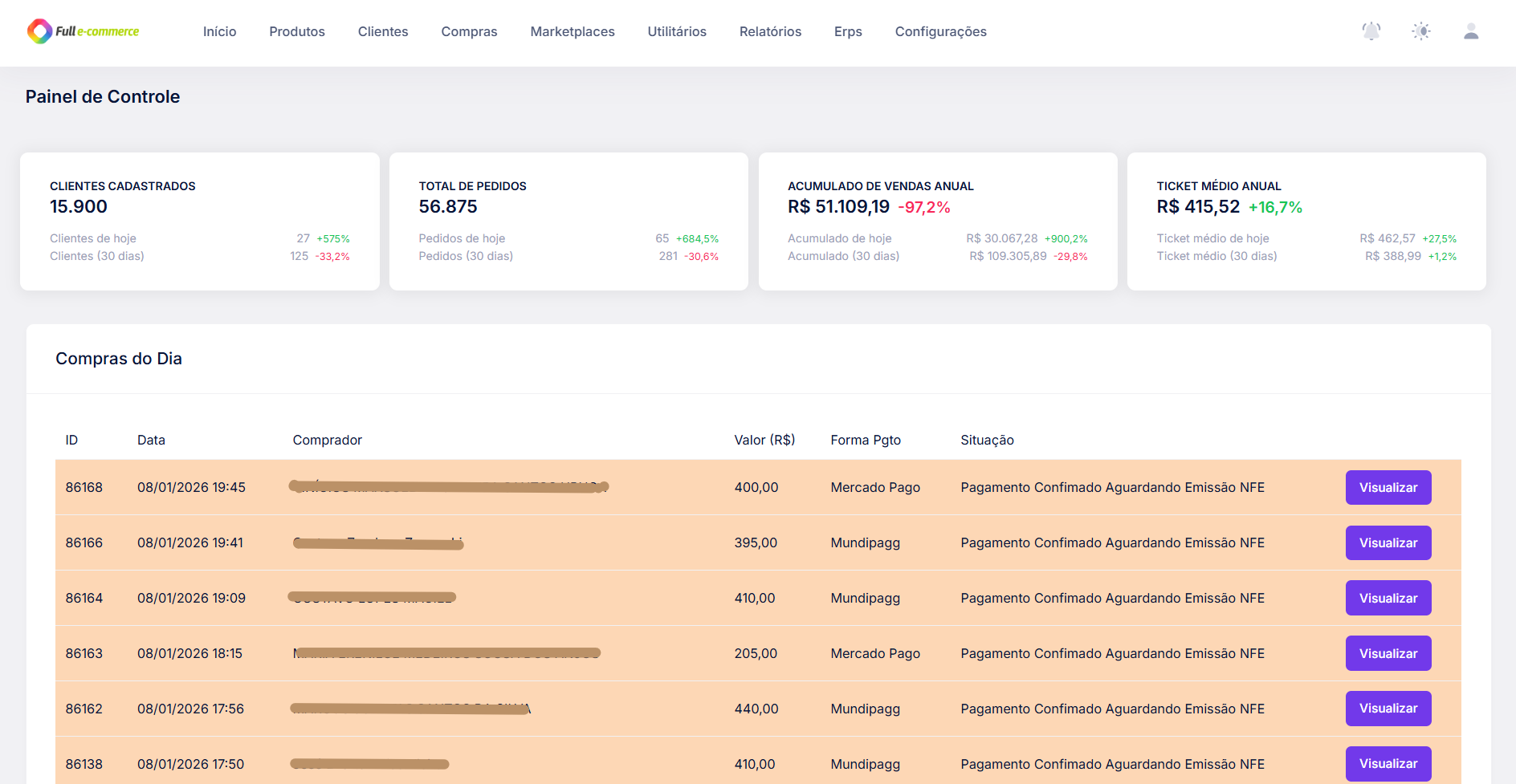This screenshot has width=1516, height=784.
Task: Click the ID column header
Action: pyautogui.click(x=71, y=440)
